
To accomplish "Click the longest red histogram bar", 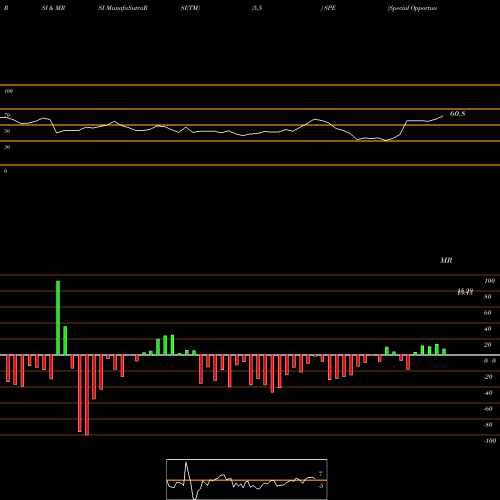I will pos(87,395).
